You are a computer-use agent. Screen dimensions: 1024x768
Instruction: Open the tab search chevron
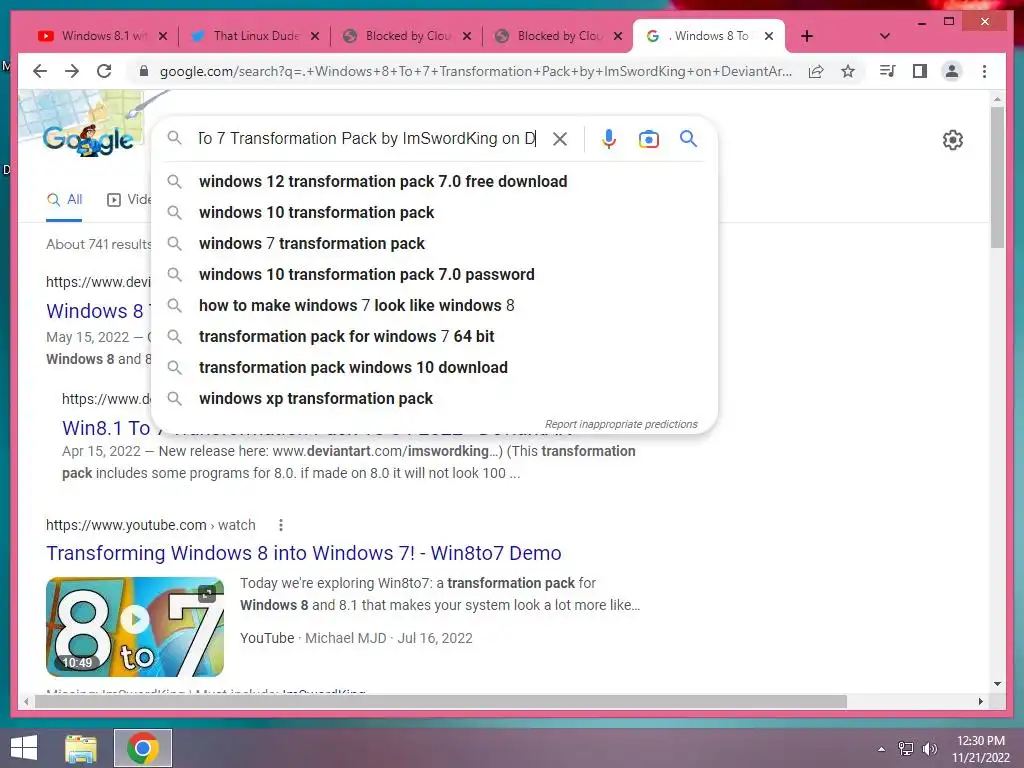click(x=885, y=36)
